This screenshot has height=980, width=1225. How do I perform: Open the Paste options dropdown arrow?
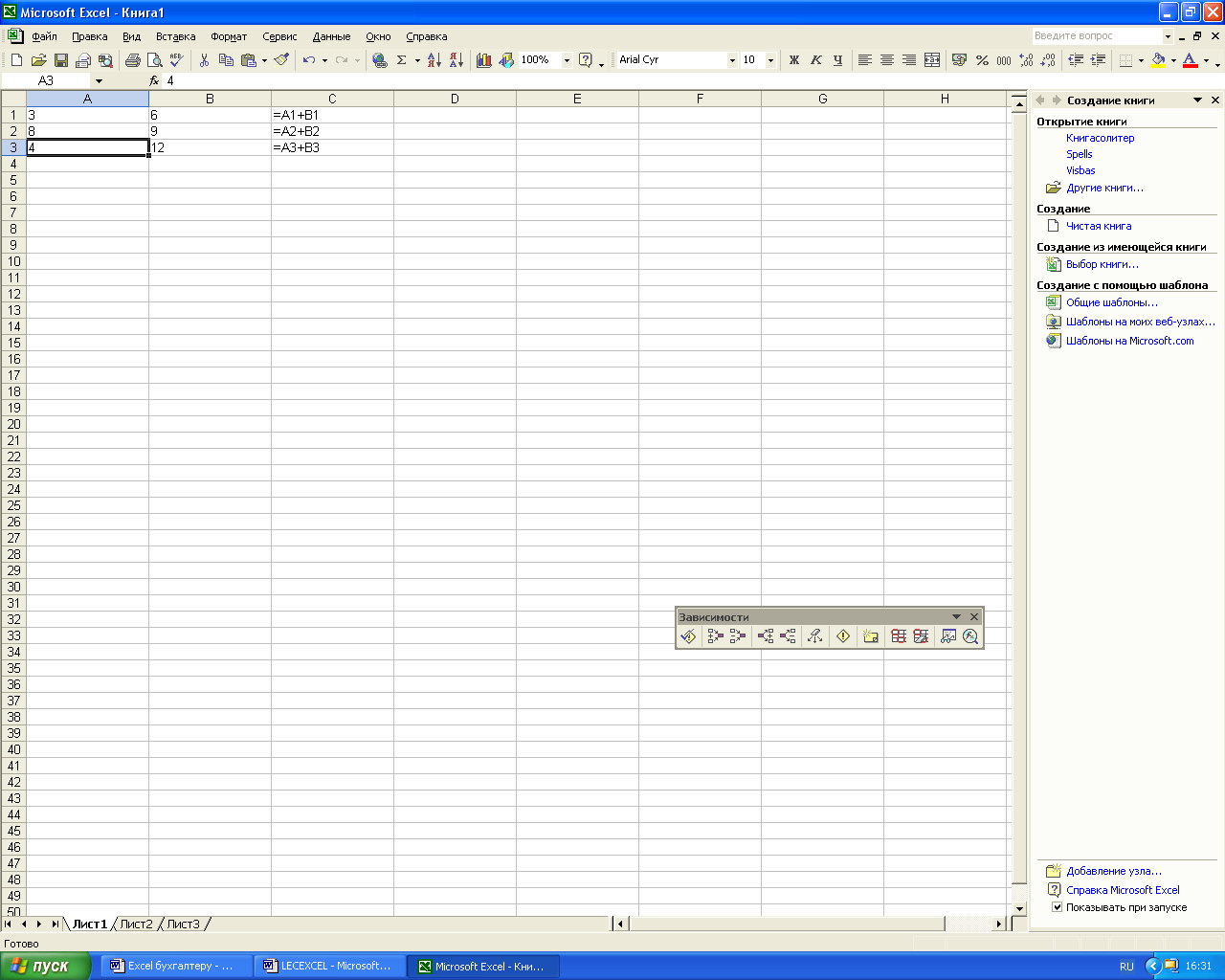(x=264, y=60)
